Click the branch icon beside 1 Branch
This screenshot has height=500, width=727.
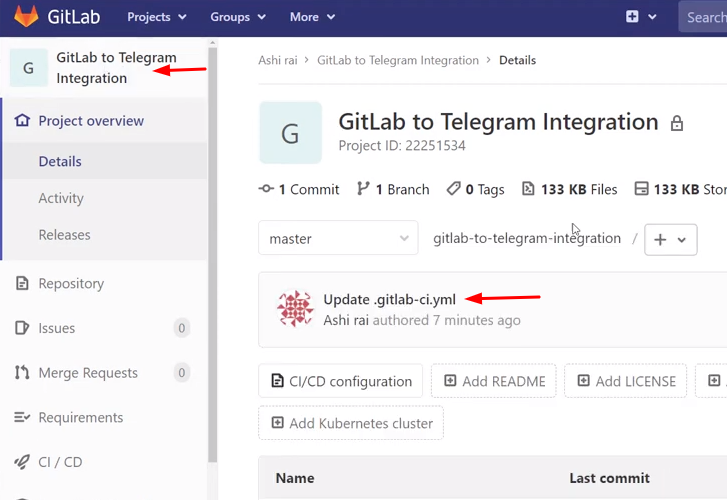coord(363,188)
